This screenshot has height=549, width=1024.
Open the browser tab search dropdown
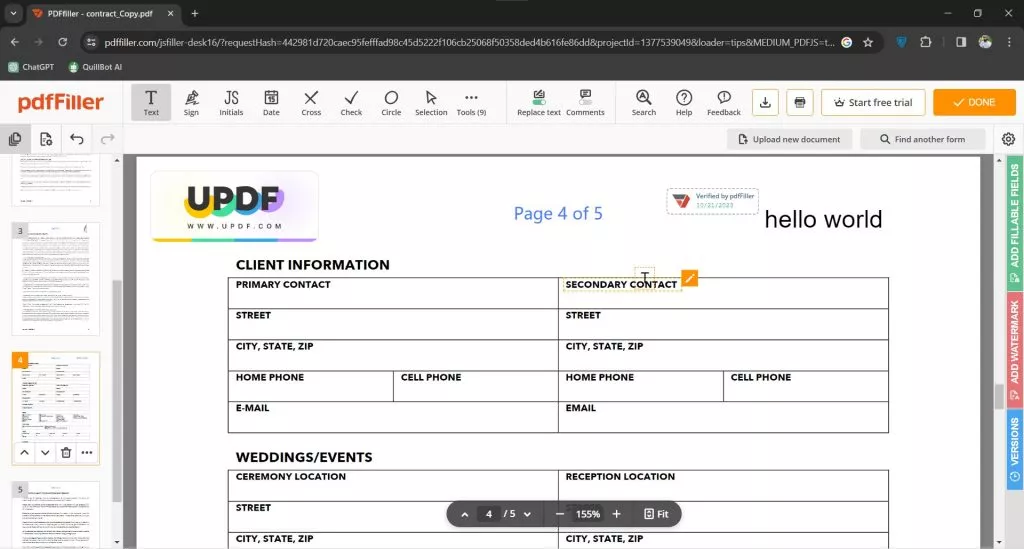[x=13, y=13]
